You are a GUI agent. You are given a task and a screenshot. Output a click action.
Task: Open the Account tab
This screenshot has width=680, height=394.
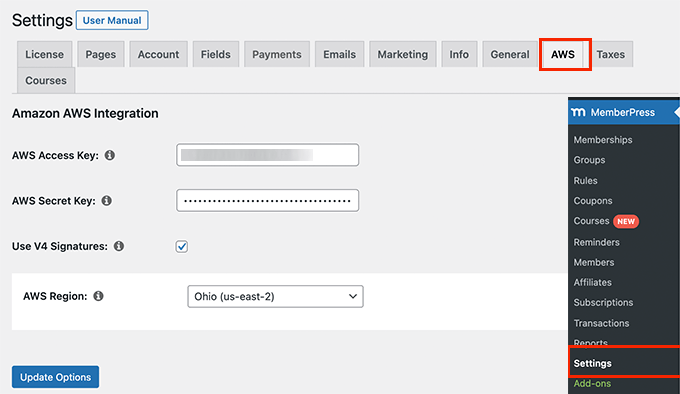coord(158,54)
